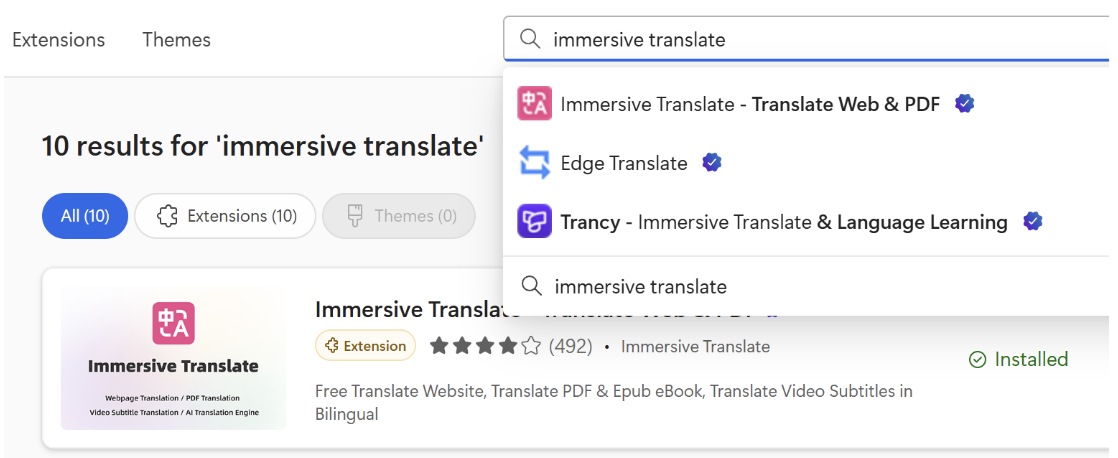The image size is (1118, 458).
Task: Click the Trancy purple suggestion icon
Action: pos(534,222)
